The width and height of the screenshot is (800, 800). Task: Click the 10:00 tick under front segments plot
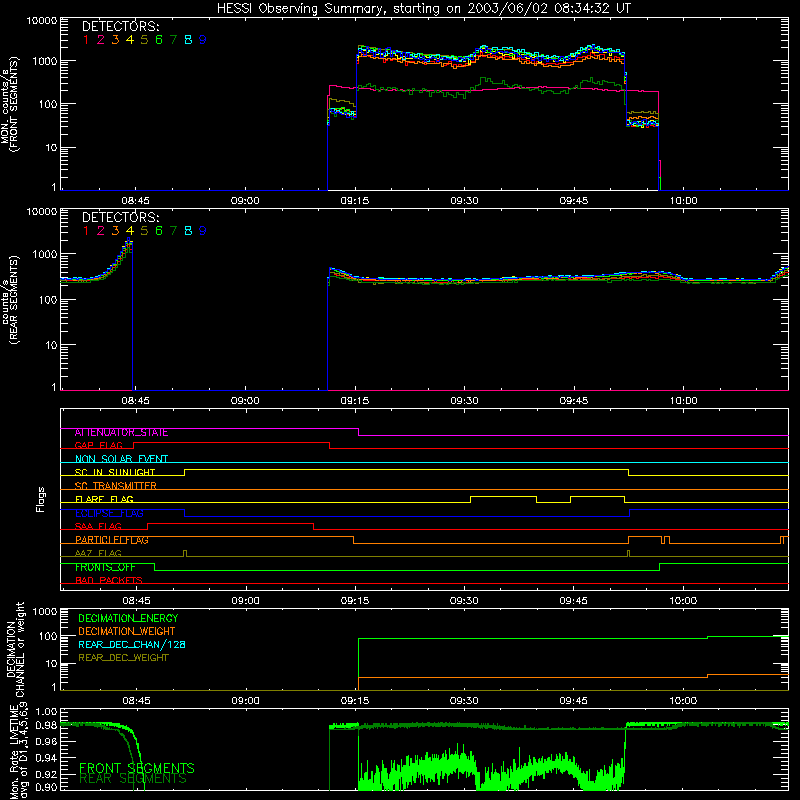pyautogui.click(x=683, y=201)
